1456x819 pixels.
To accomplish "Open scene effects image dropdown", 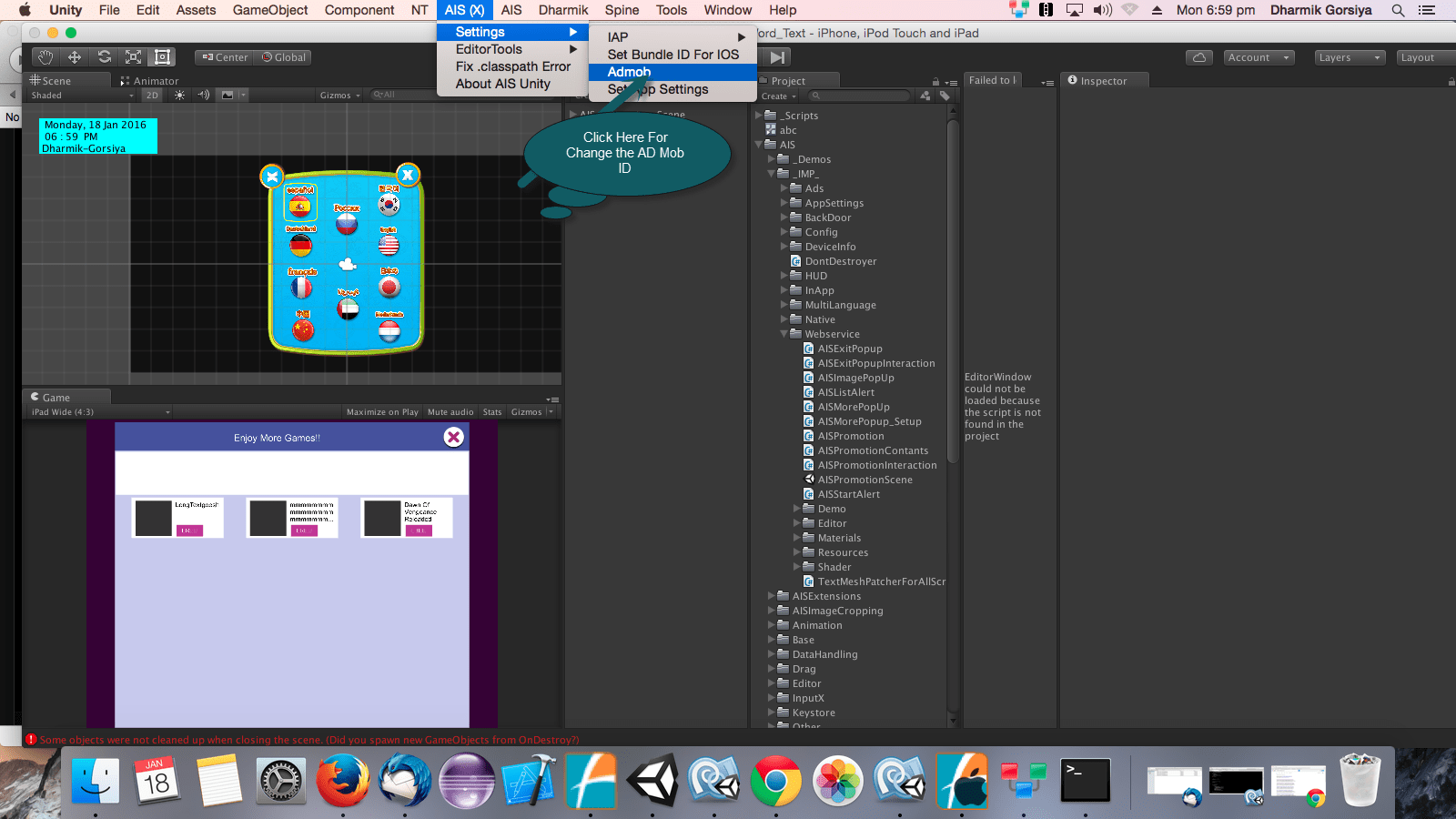I will click(232, 95).
